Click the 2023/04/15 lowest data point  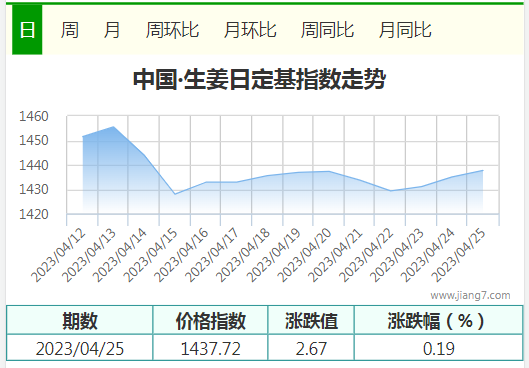click(x=175, y=194)
